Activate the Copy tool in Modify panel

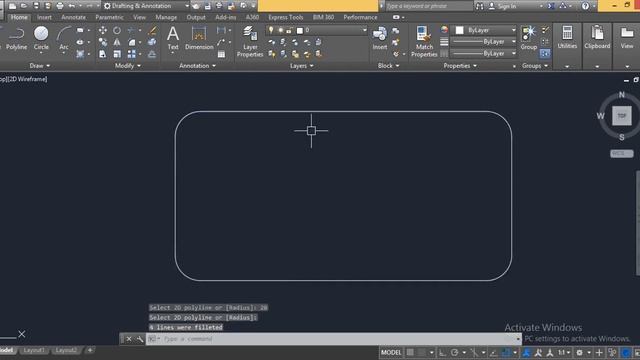(102, 42)
